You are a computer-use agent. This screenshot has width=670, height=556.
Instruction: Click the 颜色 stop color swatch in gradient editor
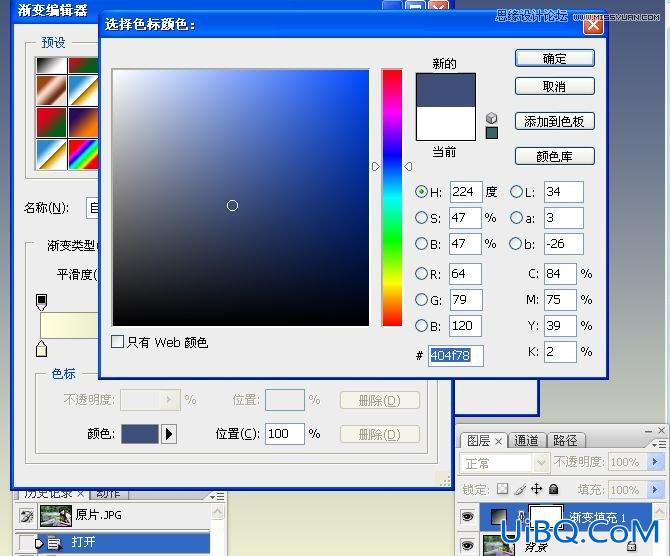pos(140,434)
